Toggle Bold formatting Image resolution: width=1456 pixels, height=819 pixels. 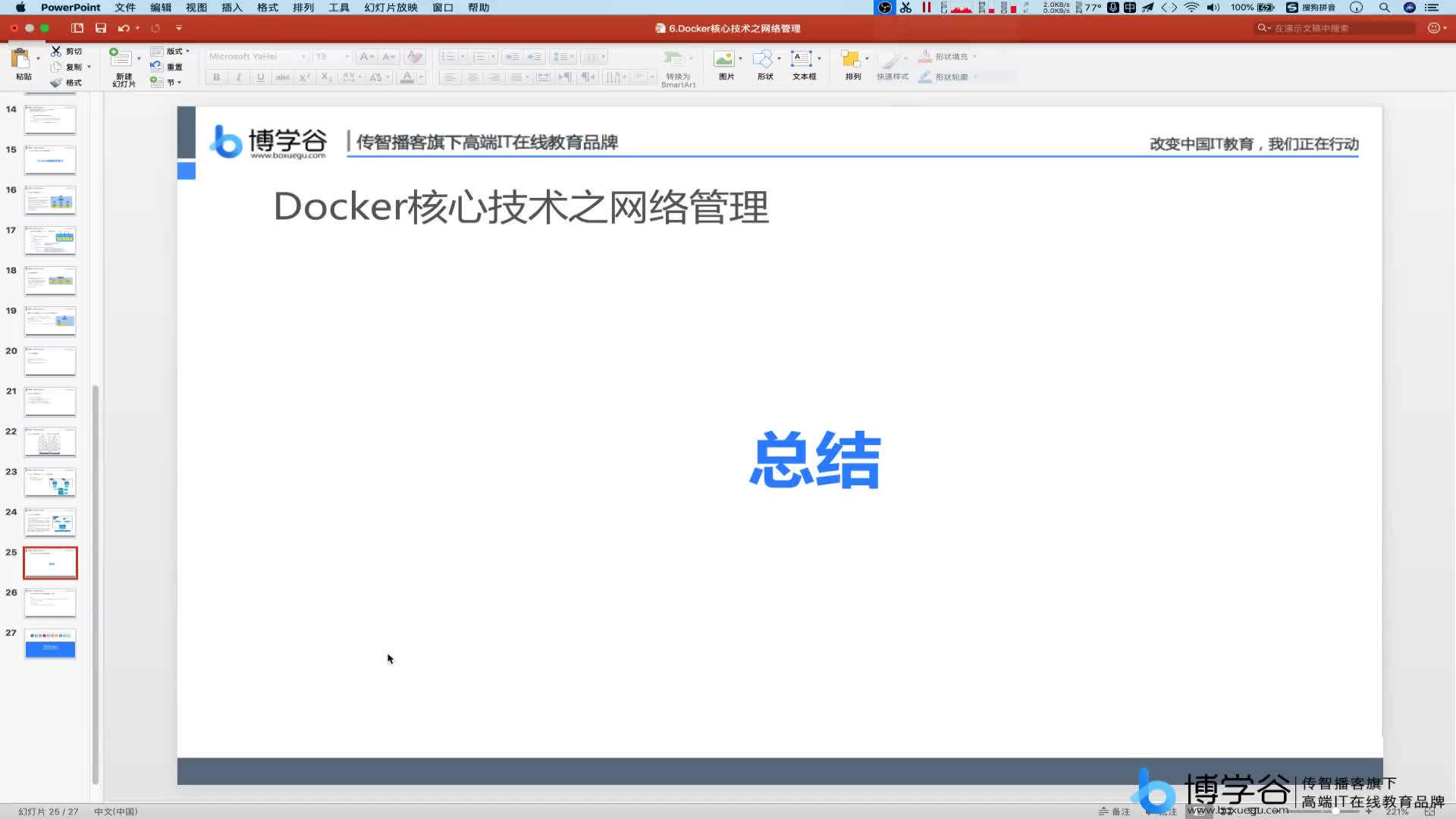[216, 77]
